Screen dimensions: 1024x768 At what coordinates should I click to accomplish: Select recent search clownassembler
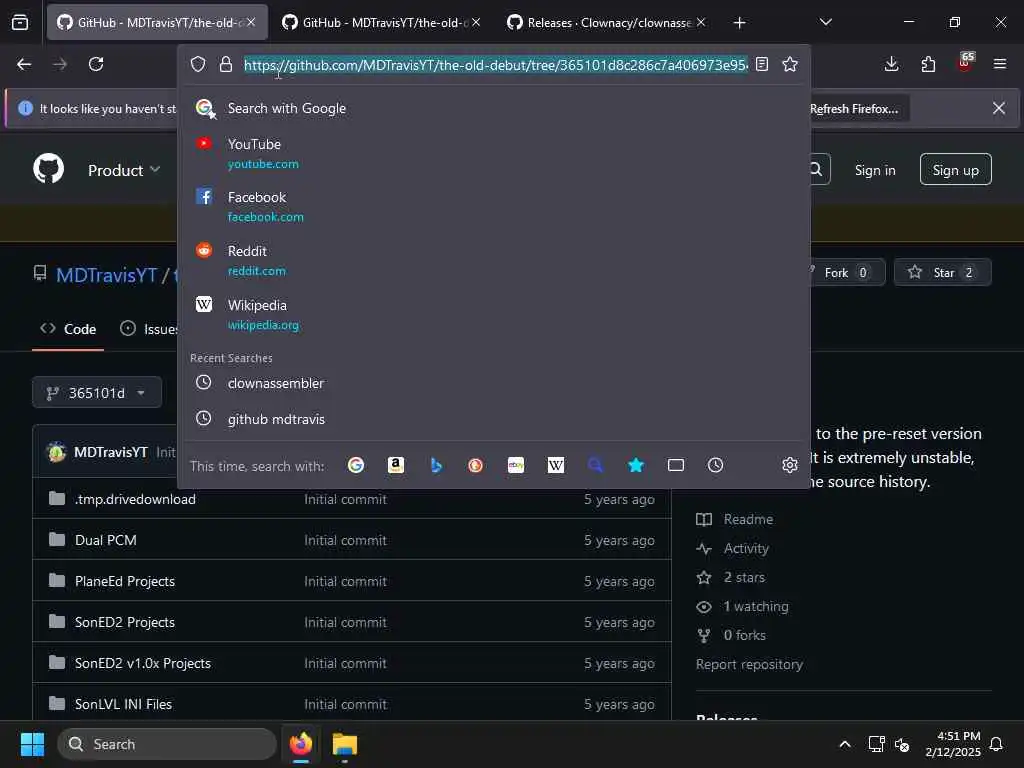(493, 383)
